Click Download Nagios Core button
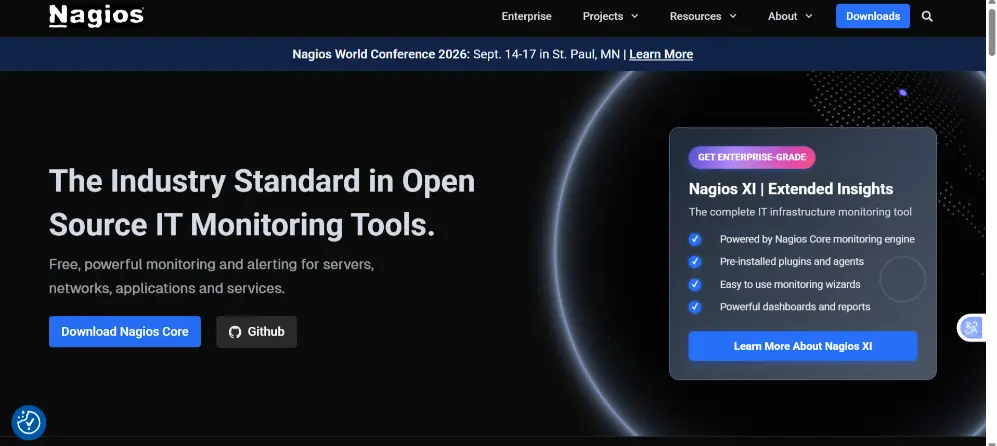This screenshot has height=446, width=997. 125,331
